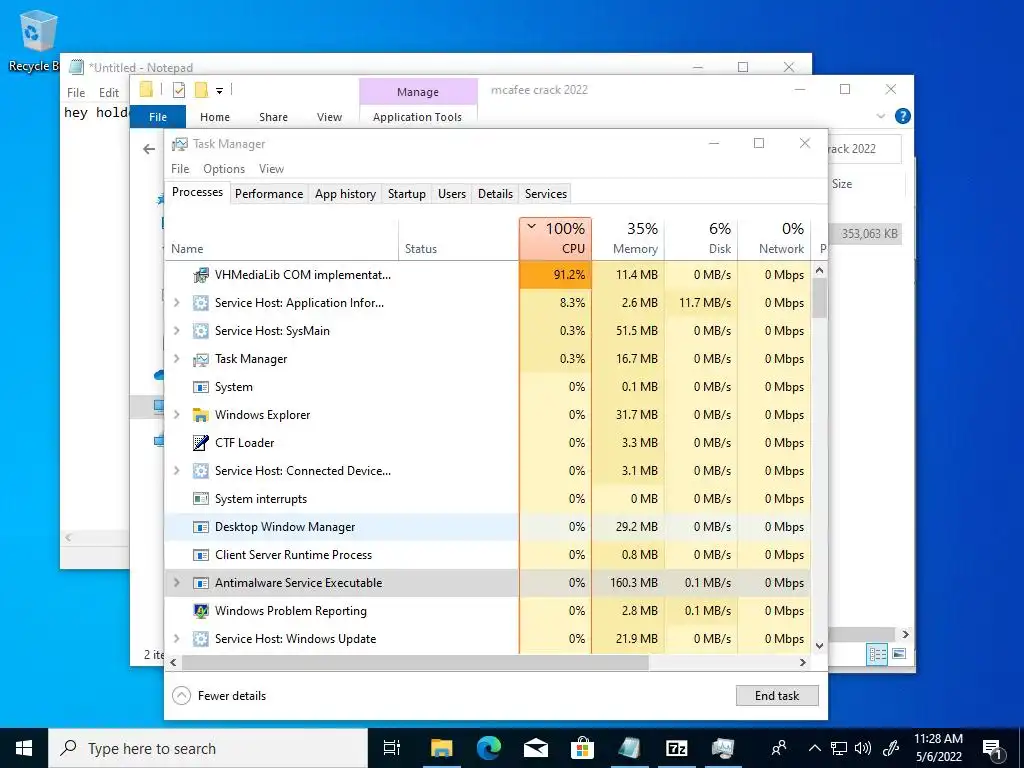The height and width of the screenshot is (768, 1024).
Task: Expand the Task Manager process group
Action: pyautogui.click(x=176, y=359)
